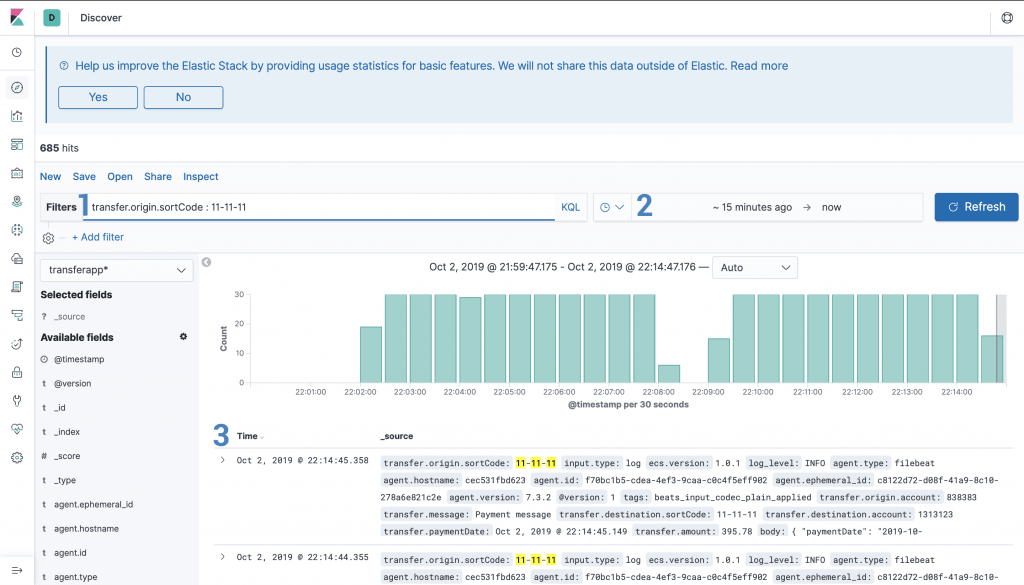Open Management gear icon in sidebar
The height and width of the screenshot is (585, 1024).
tap(17, 457)
